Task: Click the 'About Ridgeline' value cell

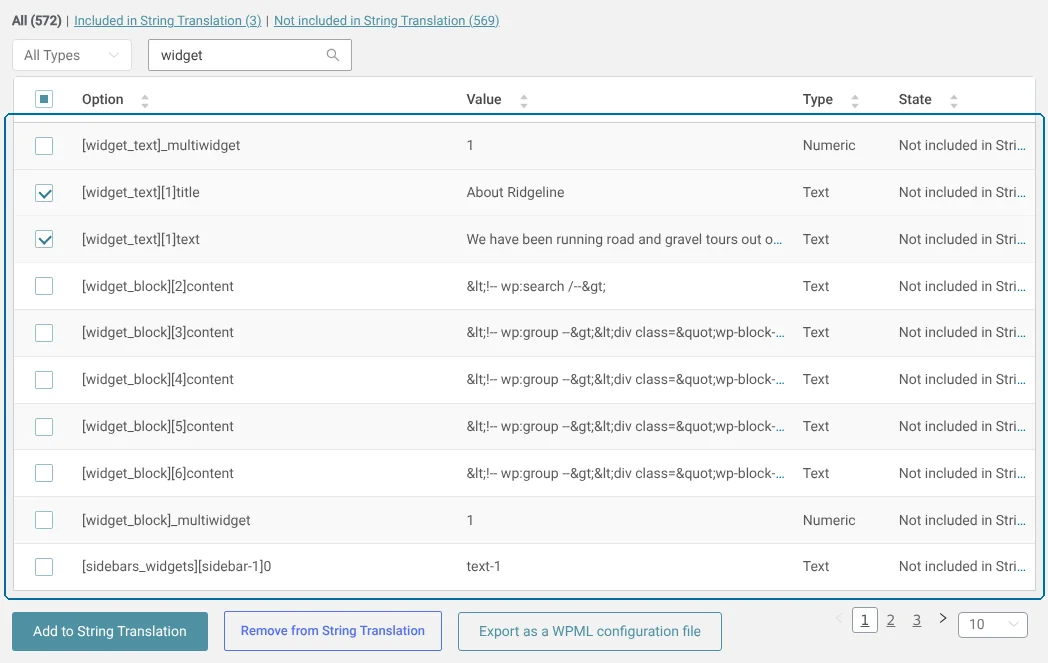Action: pyautogui.click(x=515, y=192)
